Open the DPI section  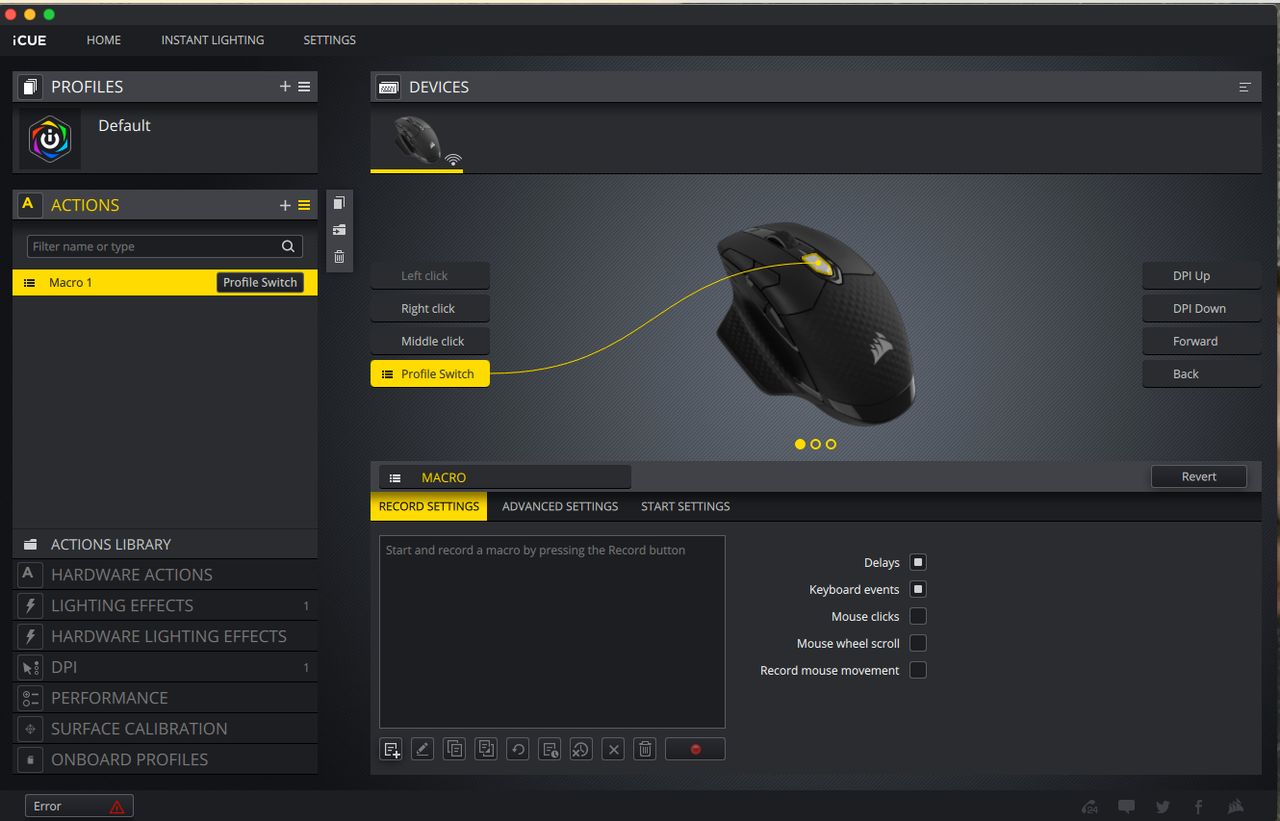[x=165, y=667]
